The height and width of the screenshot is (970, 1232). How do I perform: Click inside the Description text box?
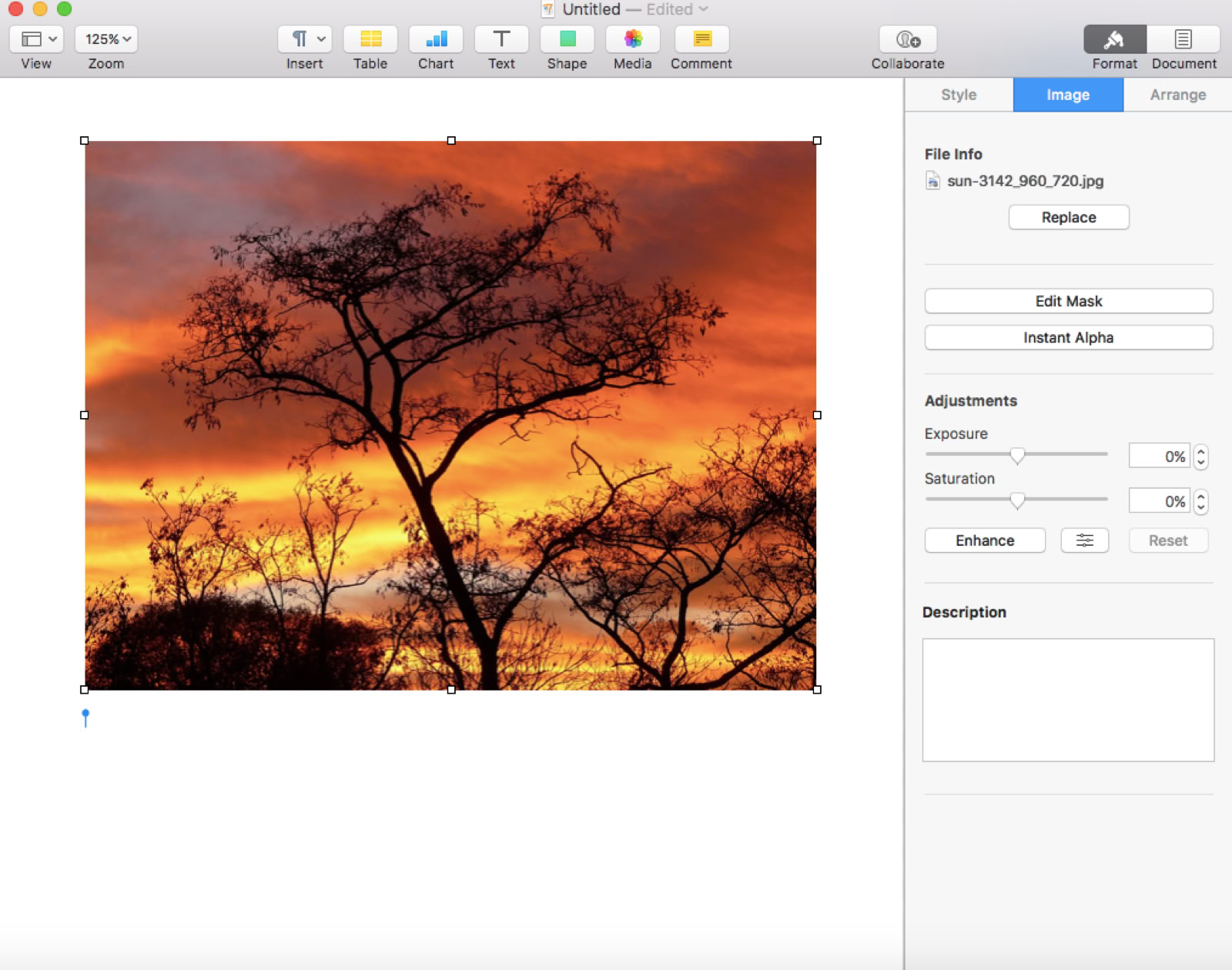point(1068,700)
